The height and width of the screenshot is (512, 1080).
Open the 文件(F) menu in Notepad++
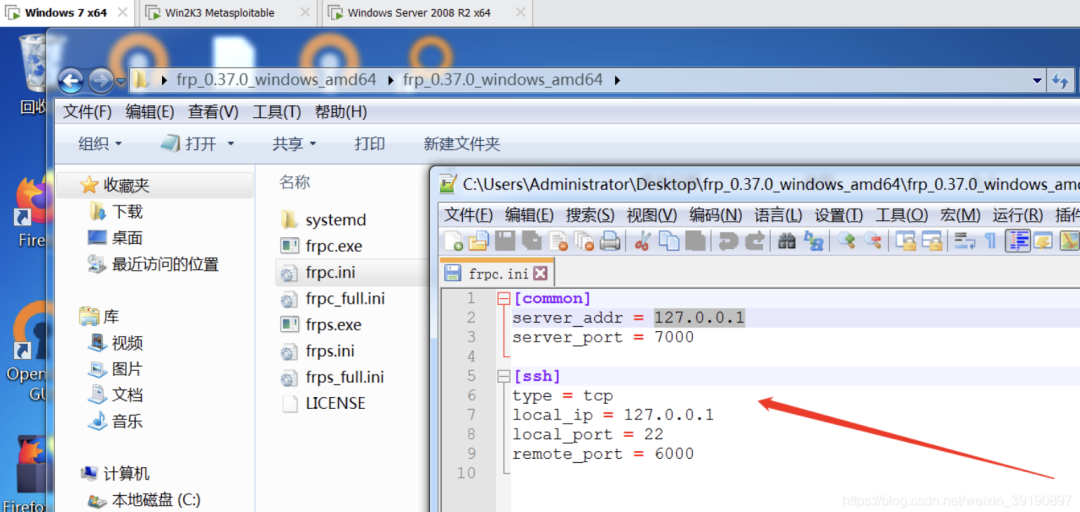(x=468, y=215)
